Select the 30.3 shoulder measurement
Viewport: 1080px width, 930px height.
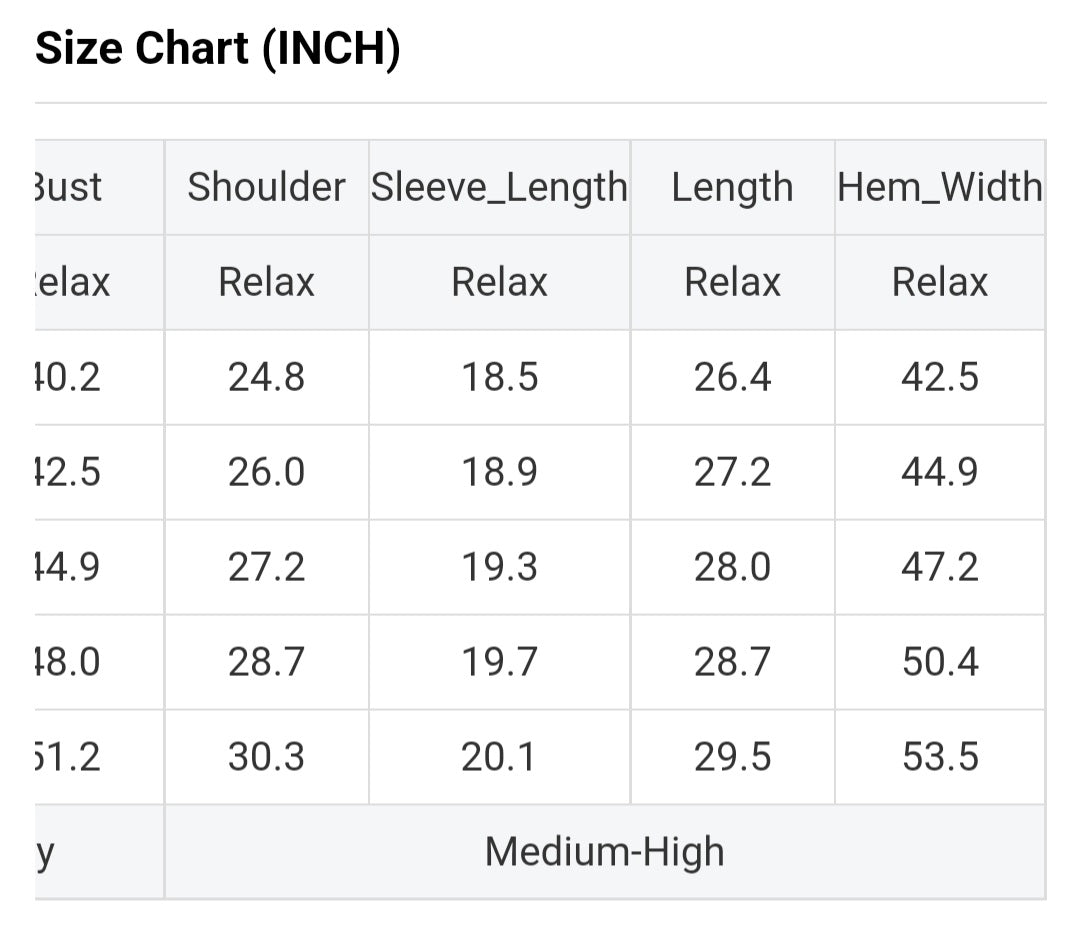[x=266, y=757]
